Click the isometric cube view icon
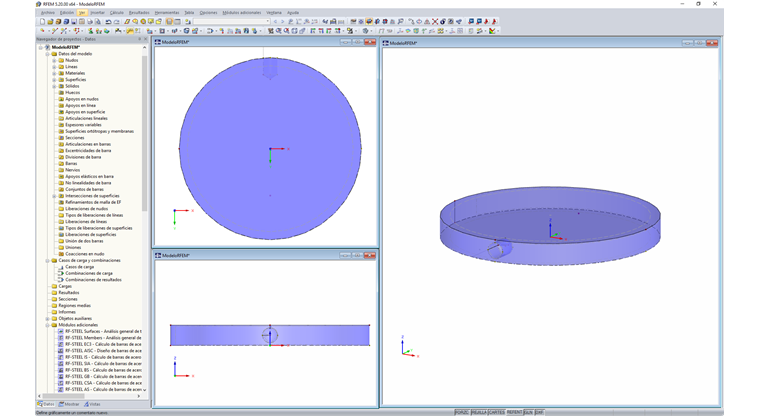Viewport: 760px width, 416px height. (365, 31)
